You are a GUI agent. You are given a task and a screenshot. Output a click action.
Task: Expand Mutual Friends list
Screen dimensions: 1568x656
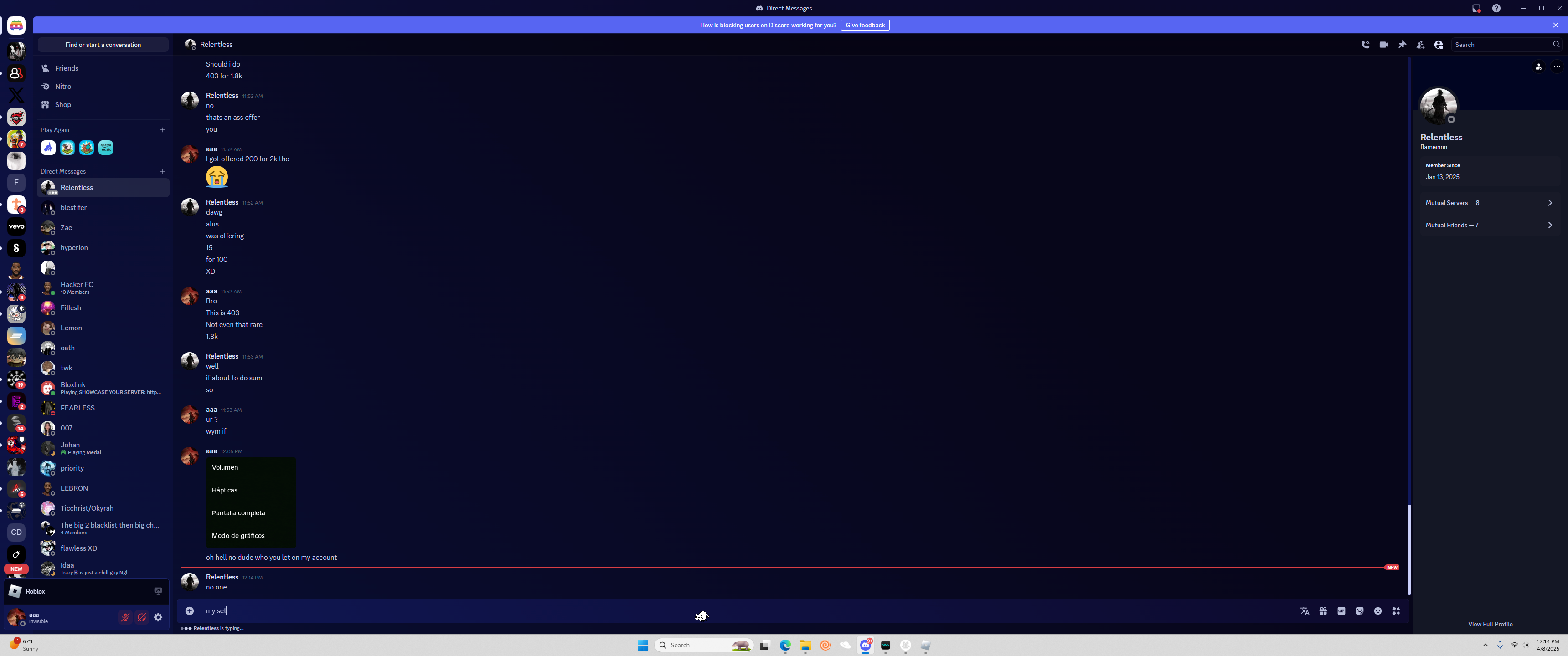[x=1488, y=225]
